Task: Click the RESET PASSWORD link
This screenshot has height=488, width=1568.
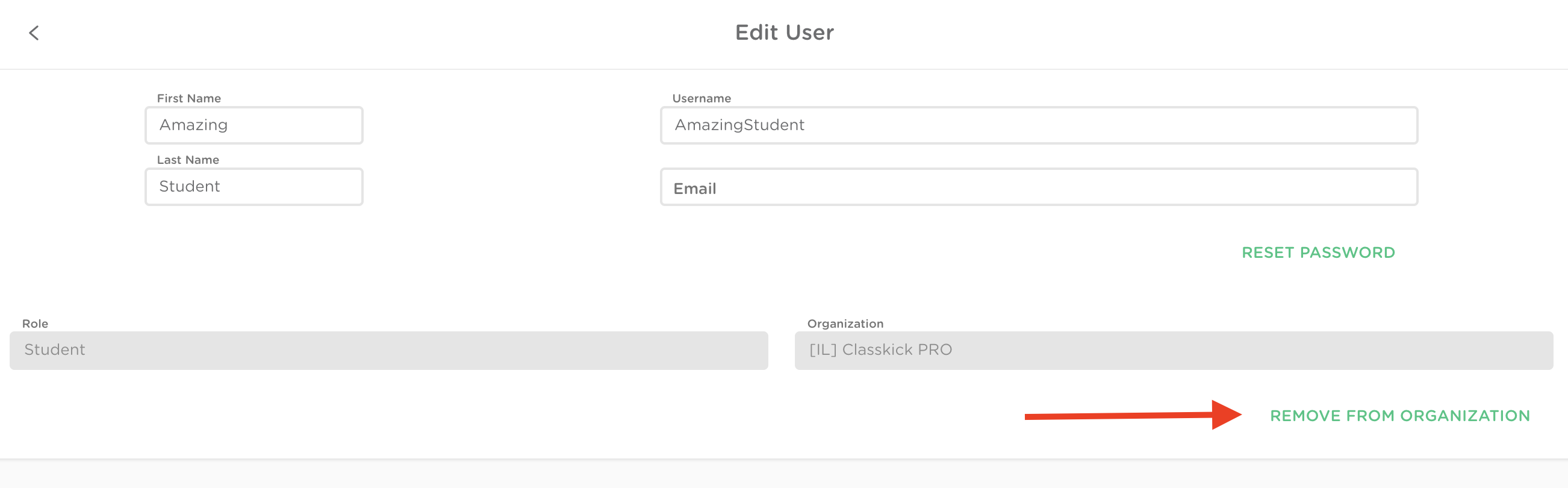Action: tap(1318, 253)
